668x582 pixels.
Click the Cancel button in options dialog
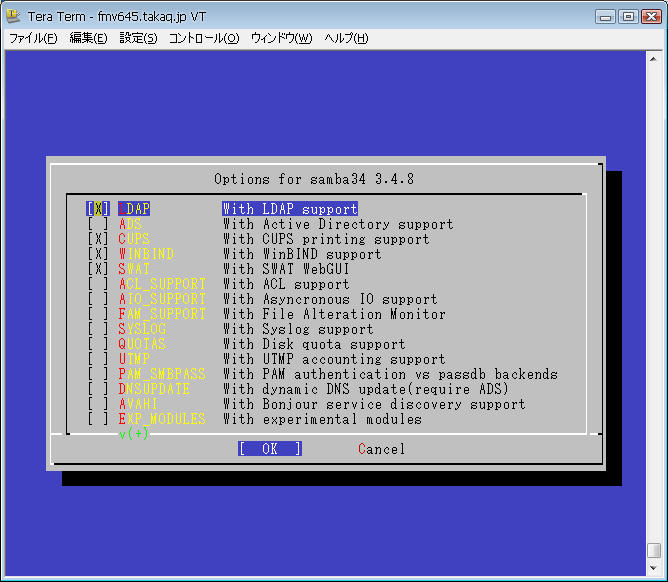(x=381, y=449)
